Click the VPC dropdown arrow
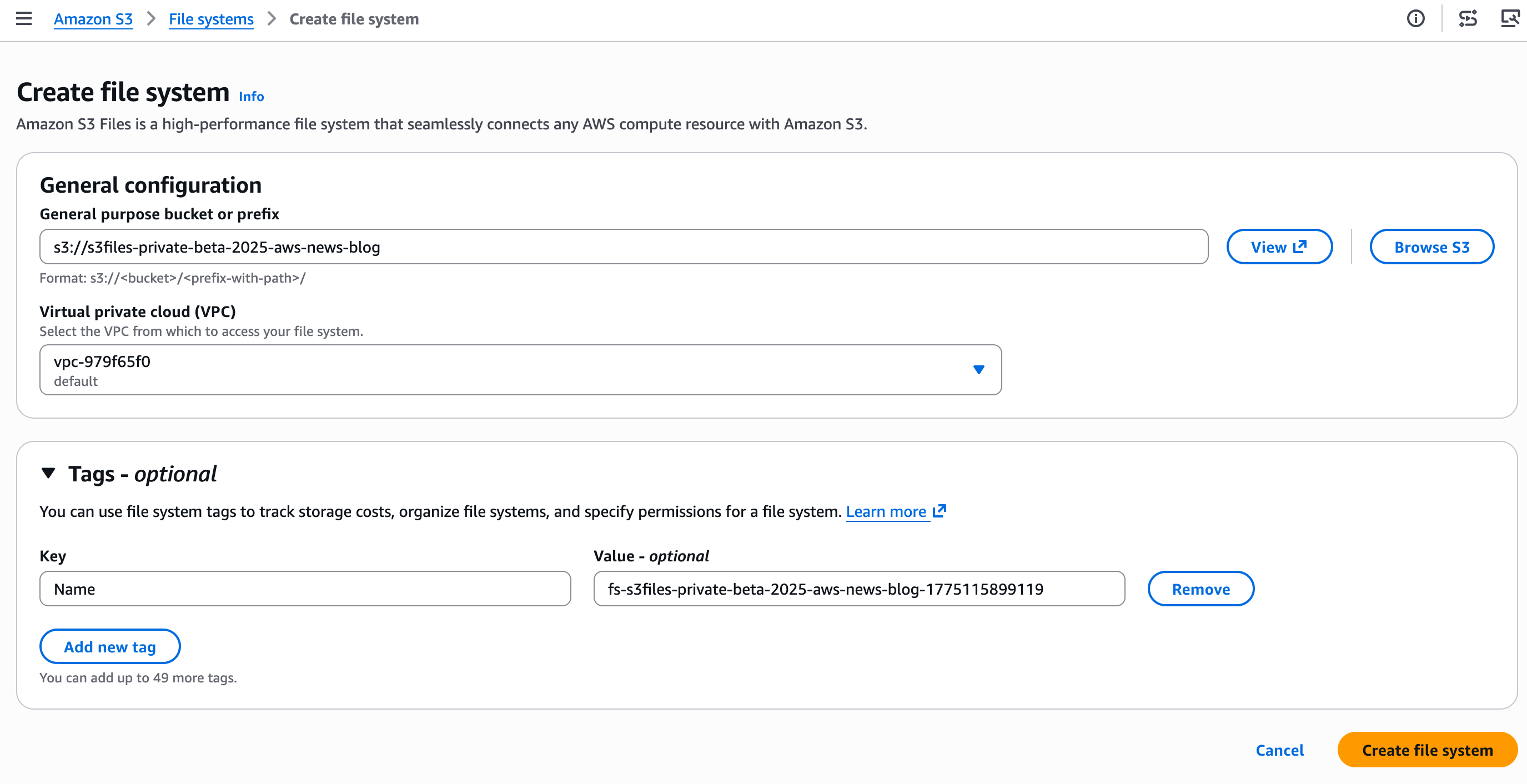The image size is (1527, 784). click(979, 370)
